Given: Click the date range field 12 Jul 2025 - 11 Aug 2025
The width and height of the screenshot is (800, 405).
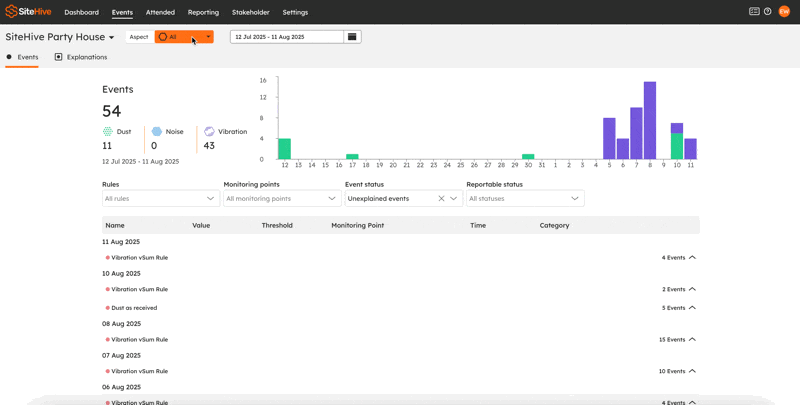Looking at the screenshot, I should click(287, 37).
